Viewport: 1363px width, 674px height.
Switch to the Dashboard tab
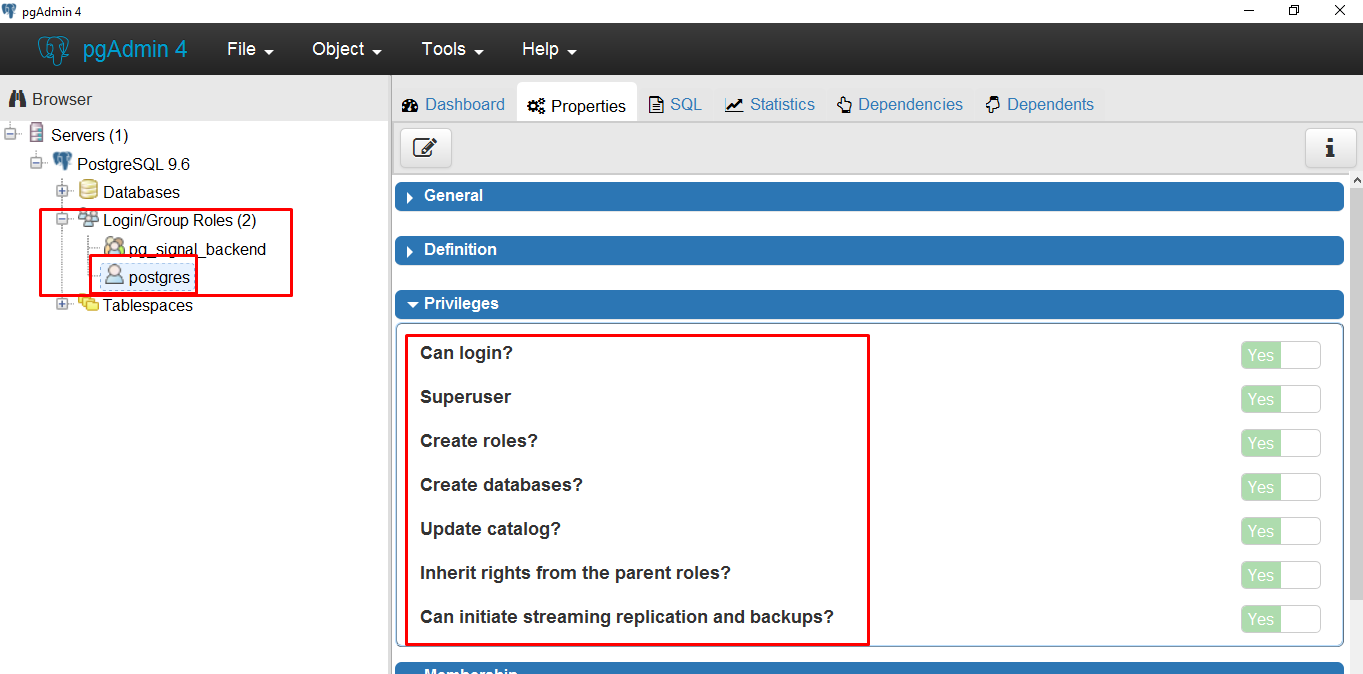coord(453,104)
